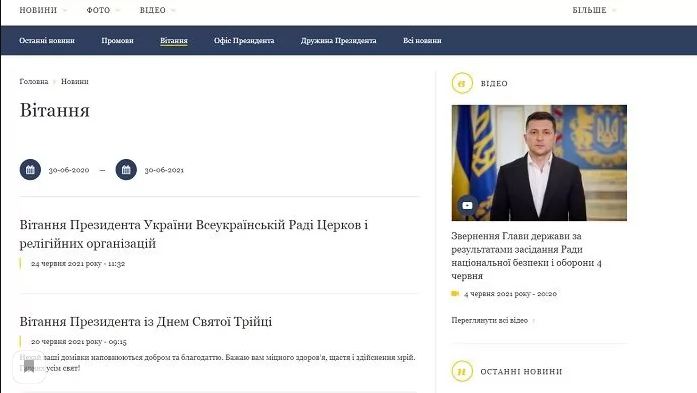Screen dimensions: 697x393
Task: Open the Дружина Президента tab
Action: pyautogui.click(x=339, y=40)
